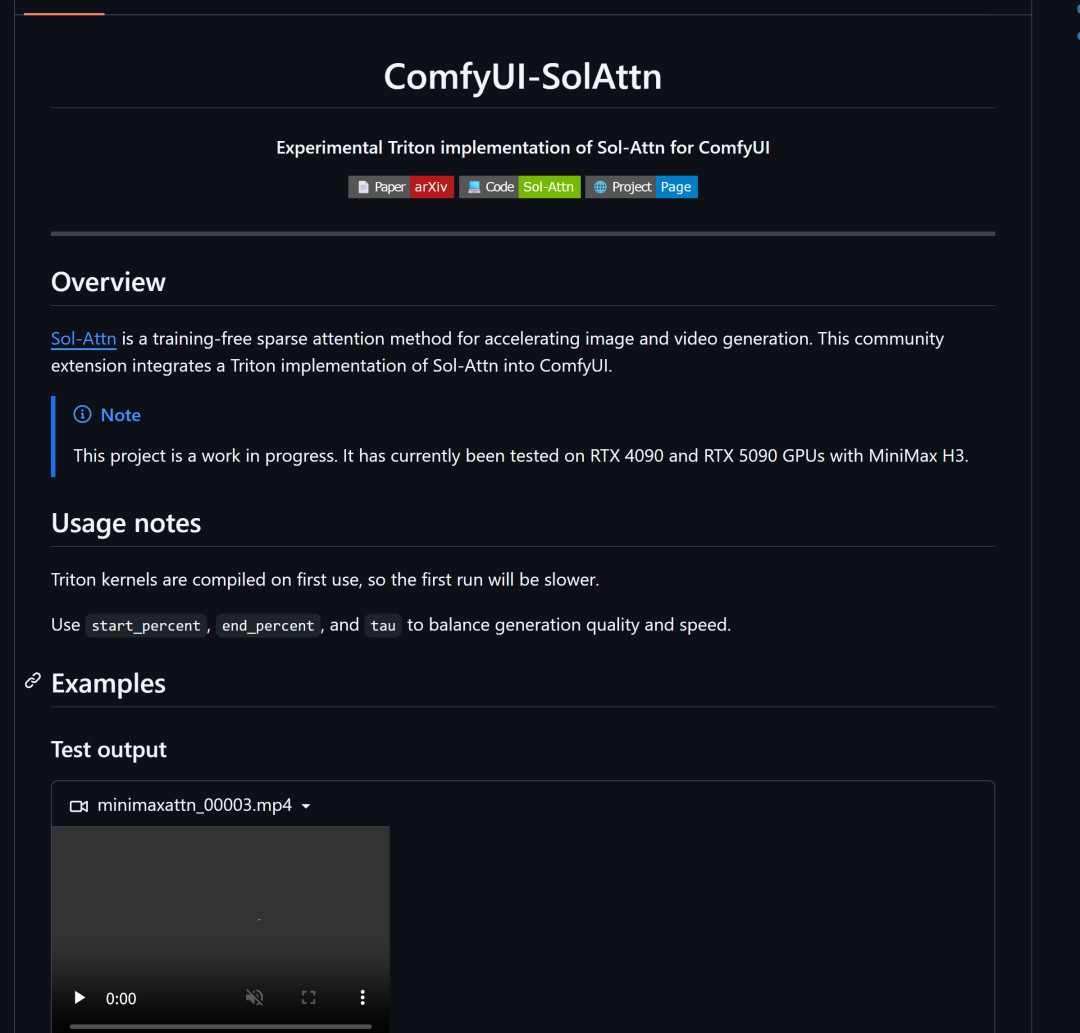The width and height of the screenshot is (1080, 1033).
Task: Click the Overview heading
Action: click(x=108, y=282)
